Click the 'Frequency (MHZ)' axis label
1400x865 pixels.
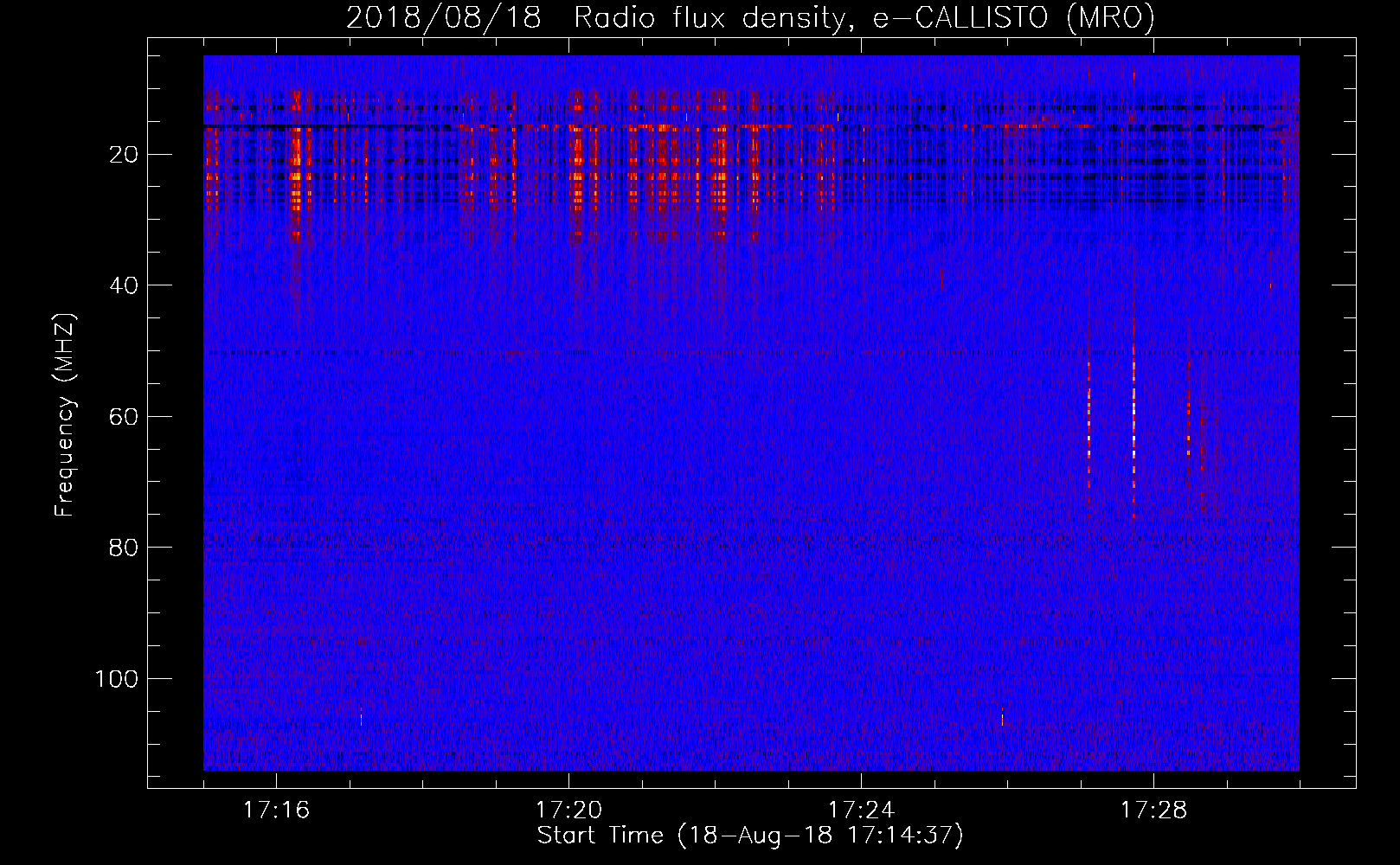tap(65, 414)
